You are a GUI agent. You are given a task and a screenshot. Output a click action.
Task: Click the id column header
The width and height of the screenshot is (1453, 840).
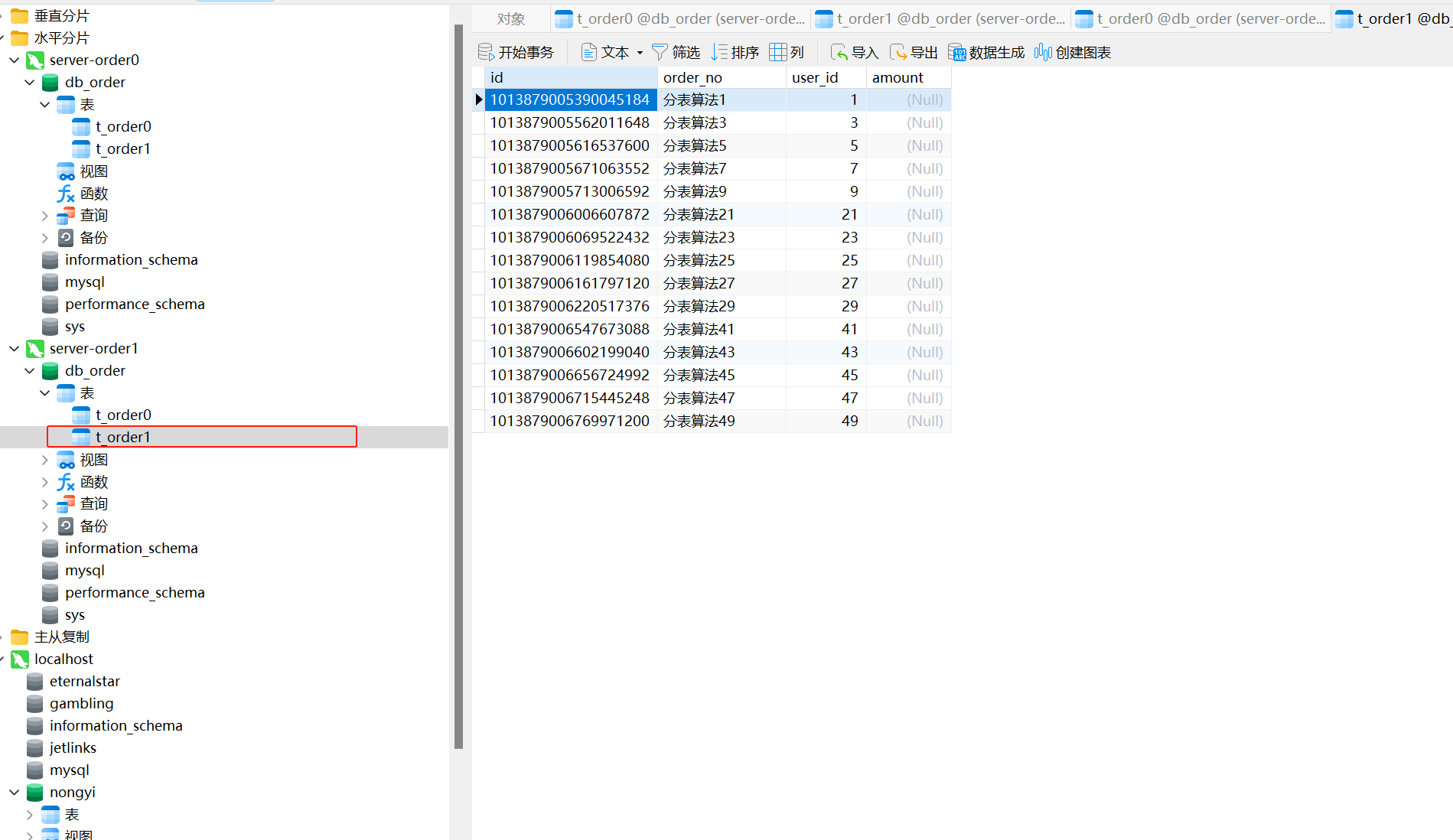point(571,77)
